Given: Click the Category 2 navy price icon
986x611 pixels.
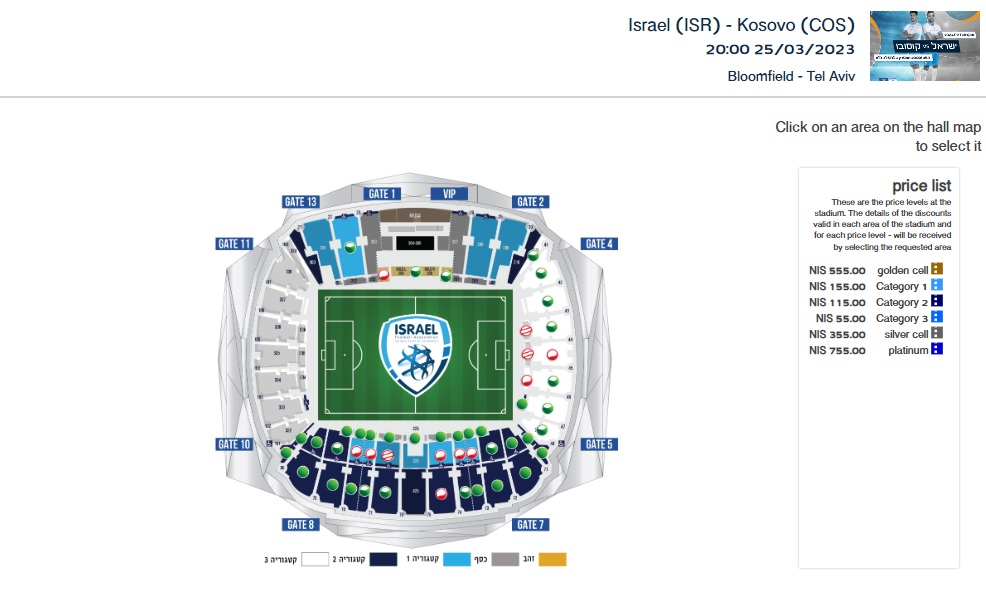Looking at the screenshot, I should tap(937, 301).
